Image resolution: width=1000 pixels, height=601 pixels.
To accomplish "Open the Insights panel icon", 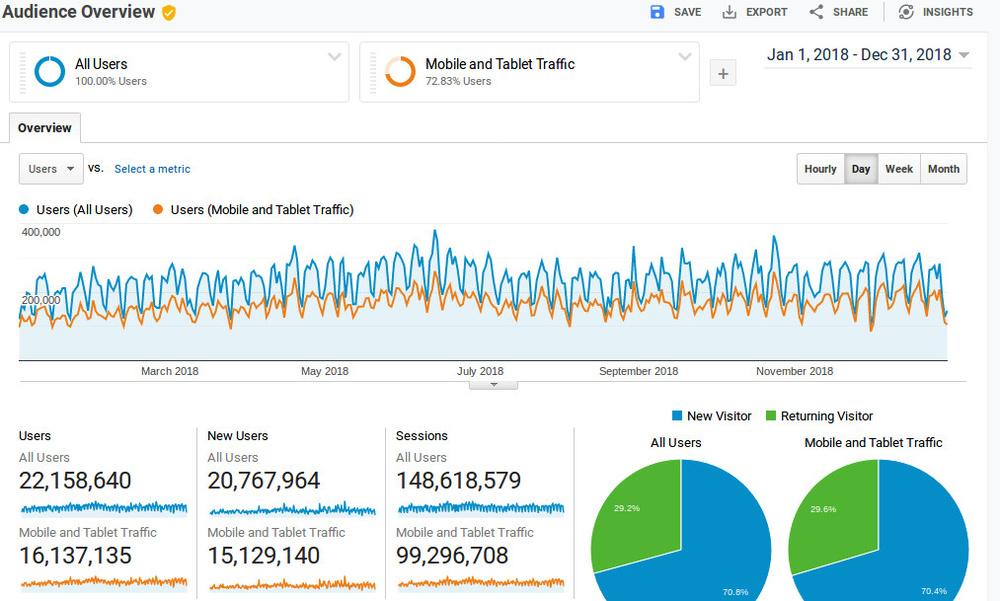I will [x=906, y=12].
